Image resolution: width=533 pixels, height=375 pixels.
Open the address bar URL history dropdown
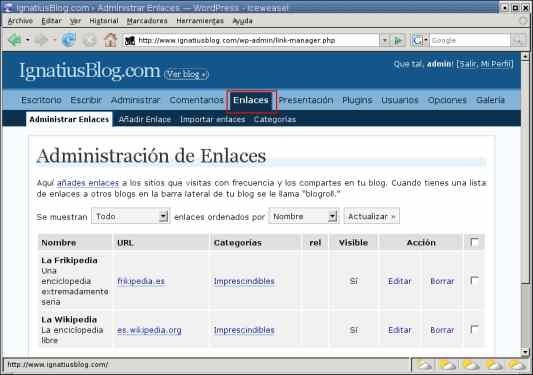click(384, 40)
